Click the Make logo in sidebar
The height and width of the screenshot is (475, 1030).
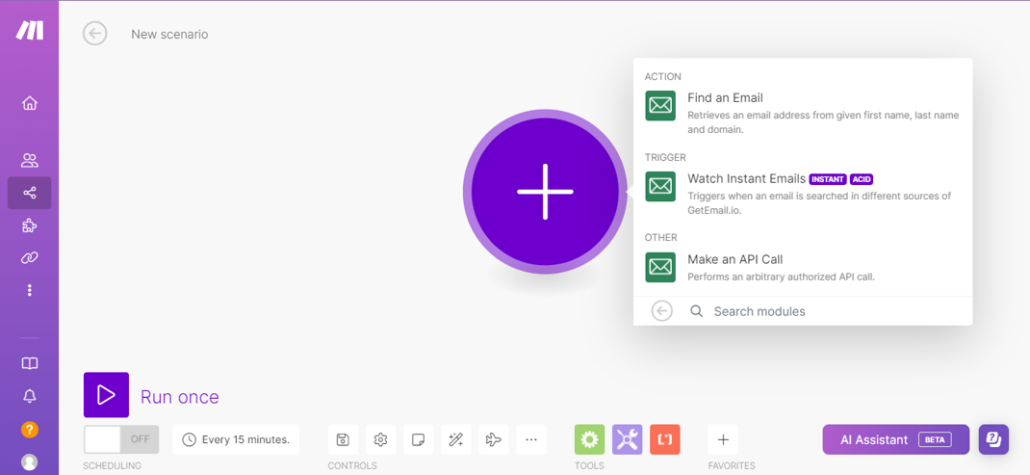click(30, 30)
